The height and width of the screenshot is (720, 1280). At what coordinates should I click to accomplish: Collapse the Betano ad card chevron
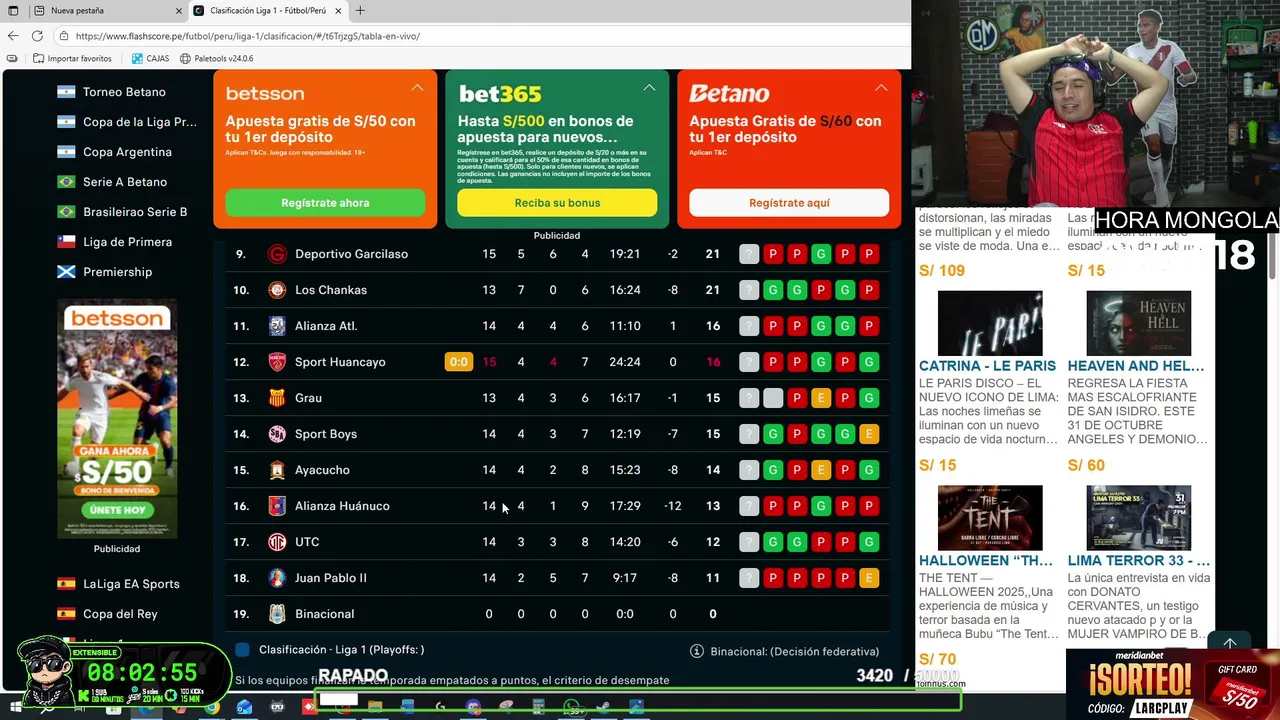[881, 88]
